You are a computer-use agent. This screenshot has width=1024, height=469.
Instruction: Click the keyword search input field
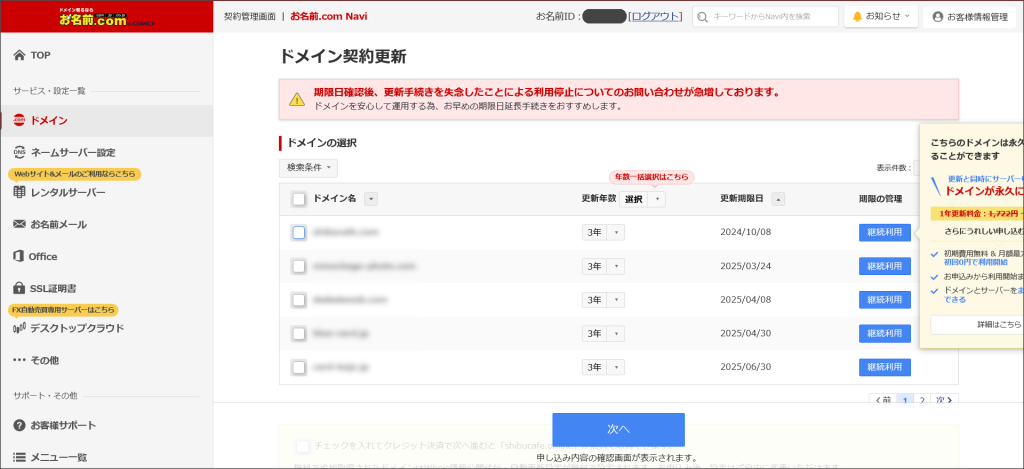(x=765, y=17)
